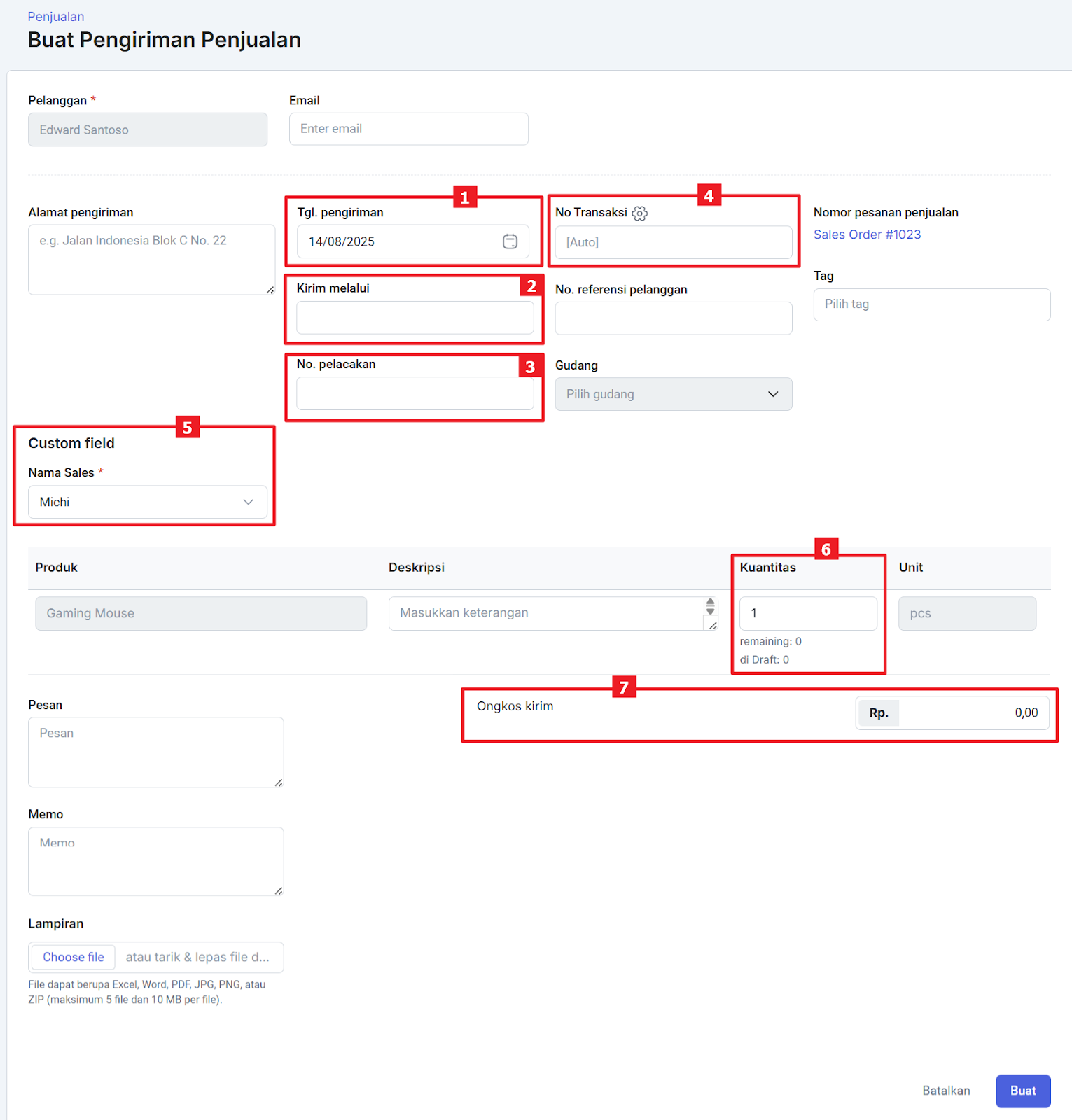1072x1120 pixels.
Task: Click the Memo text area
Action: (x=155, y=861)
